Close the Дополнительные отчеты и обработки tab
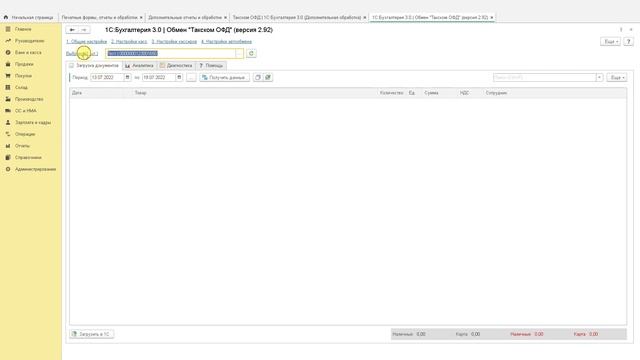Viewport: 640px width, 360px height. 225,18
